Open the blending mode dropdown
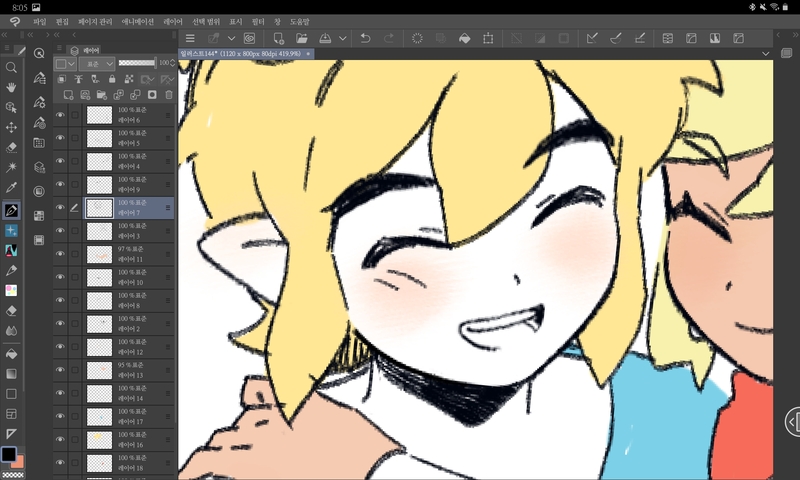Viewport: 800px width, 480px height. tap(97, 64)
